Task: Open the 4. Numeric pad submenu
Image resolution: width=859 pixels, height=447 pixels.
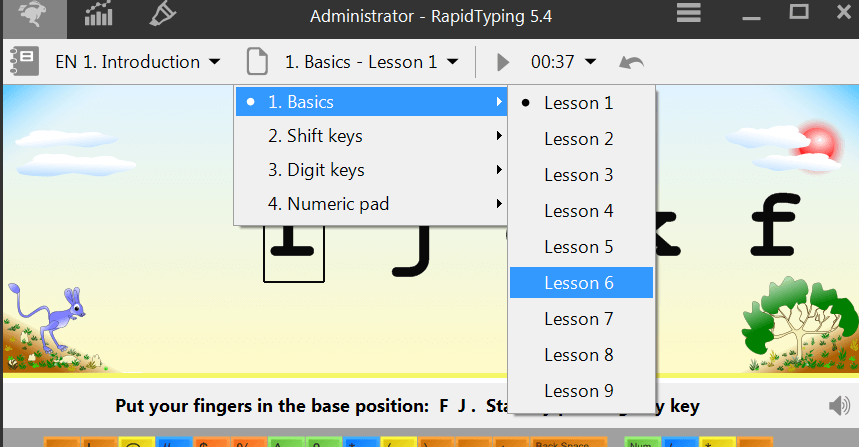Action: 371,204
